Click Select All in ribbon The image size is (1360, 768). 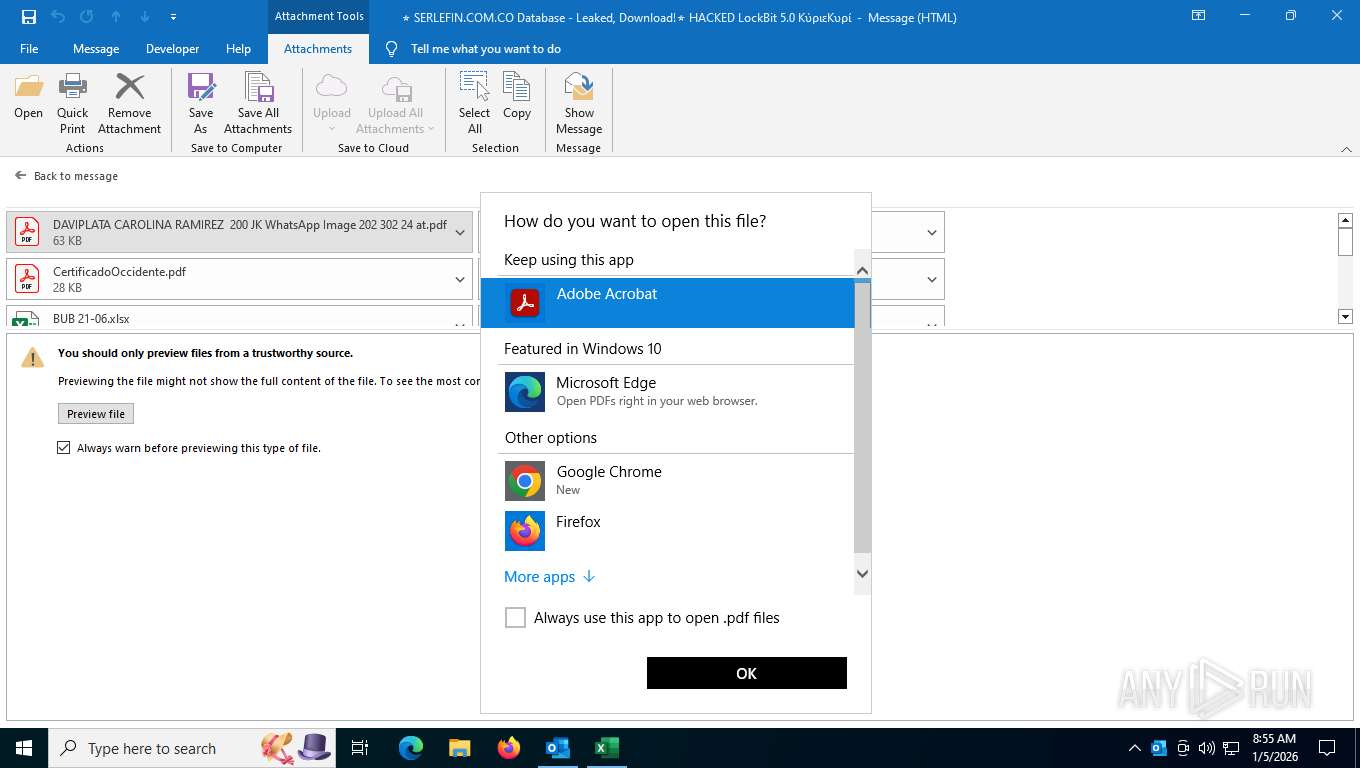coord(474,103)
